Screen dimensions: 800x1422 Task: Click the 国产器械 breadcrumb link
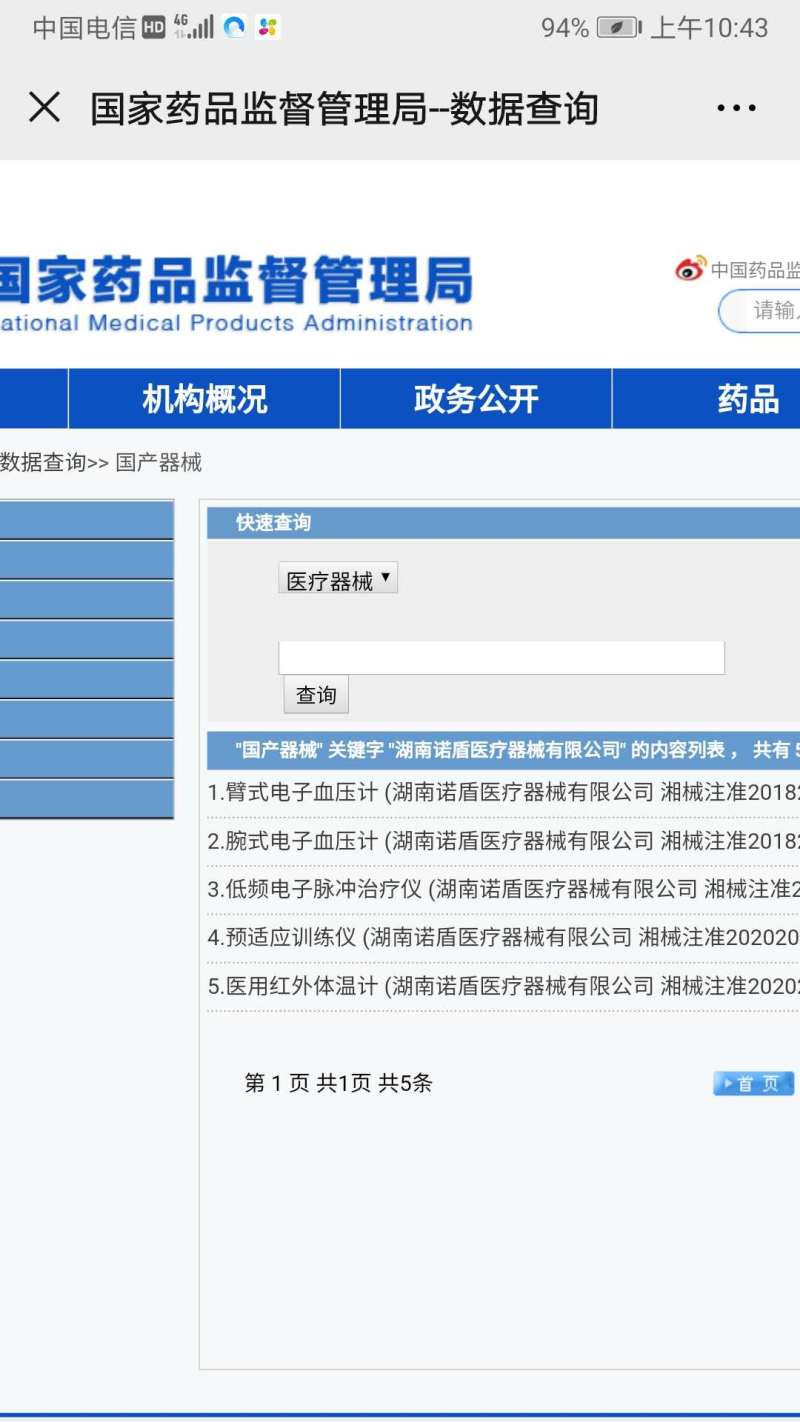pyautogui.click(x=158, y=462)
